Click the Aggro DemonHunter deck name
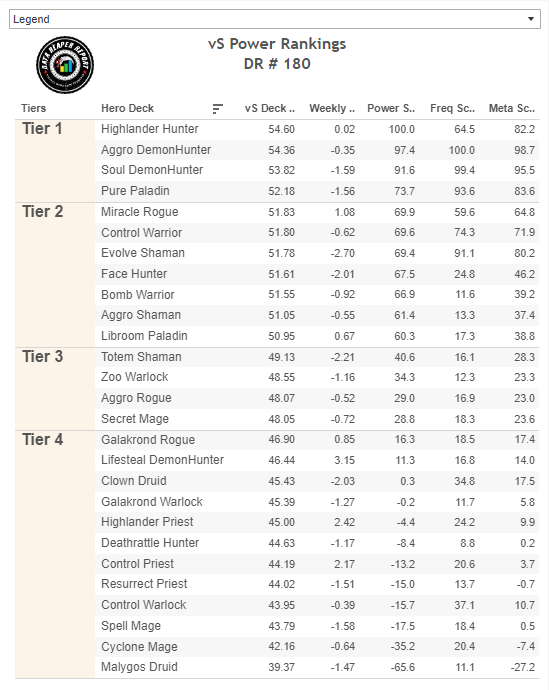 pyautogui.click(x=156, y=150)
